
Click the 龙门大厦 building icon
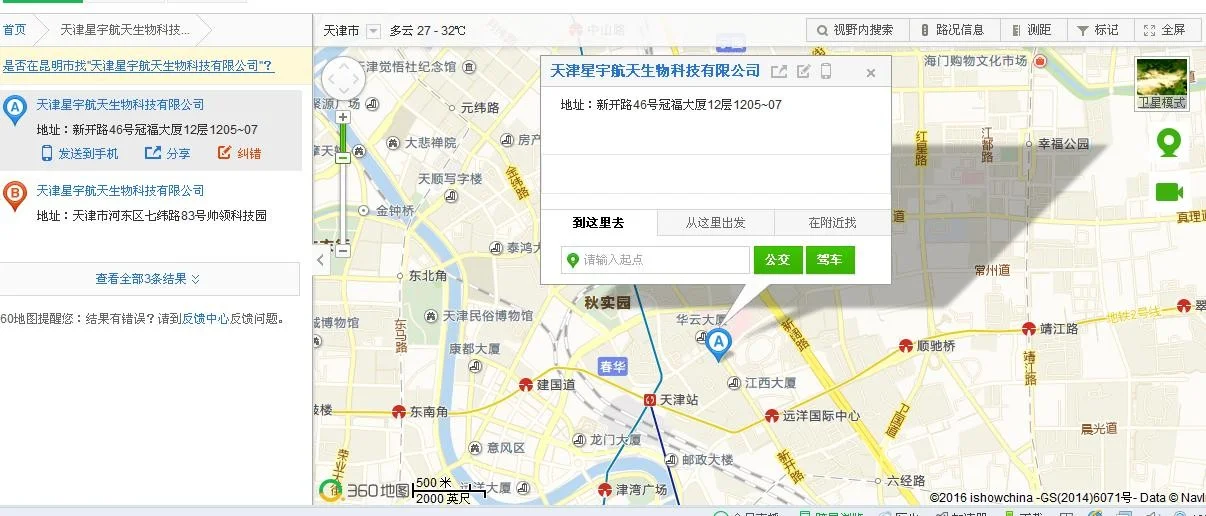tap(577, 439)
